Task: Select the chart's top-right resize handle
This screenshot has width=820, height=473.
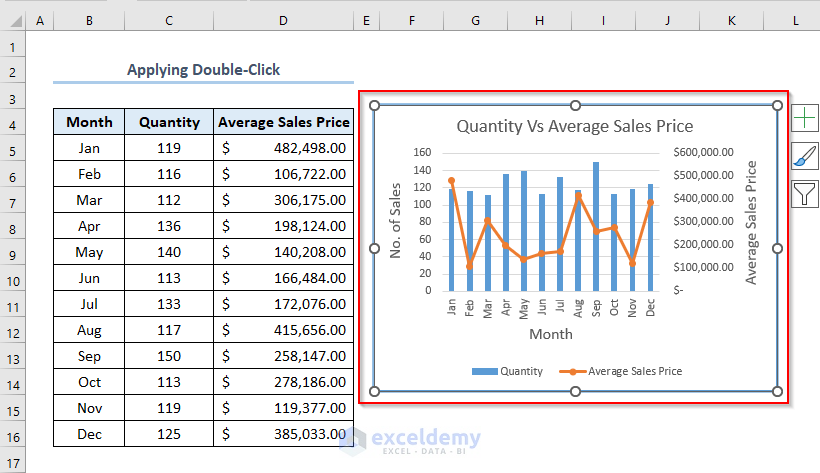Action: 778,106
